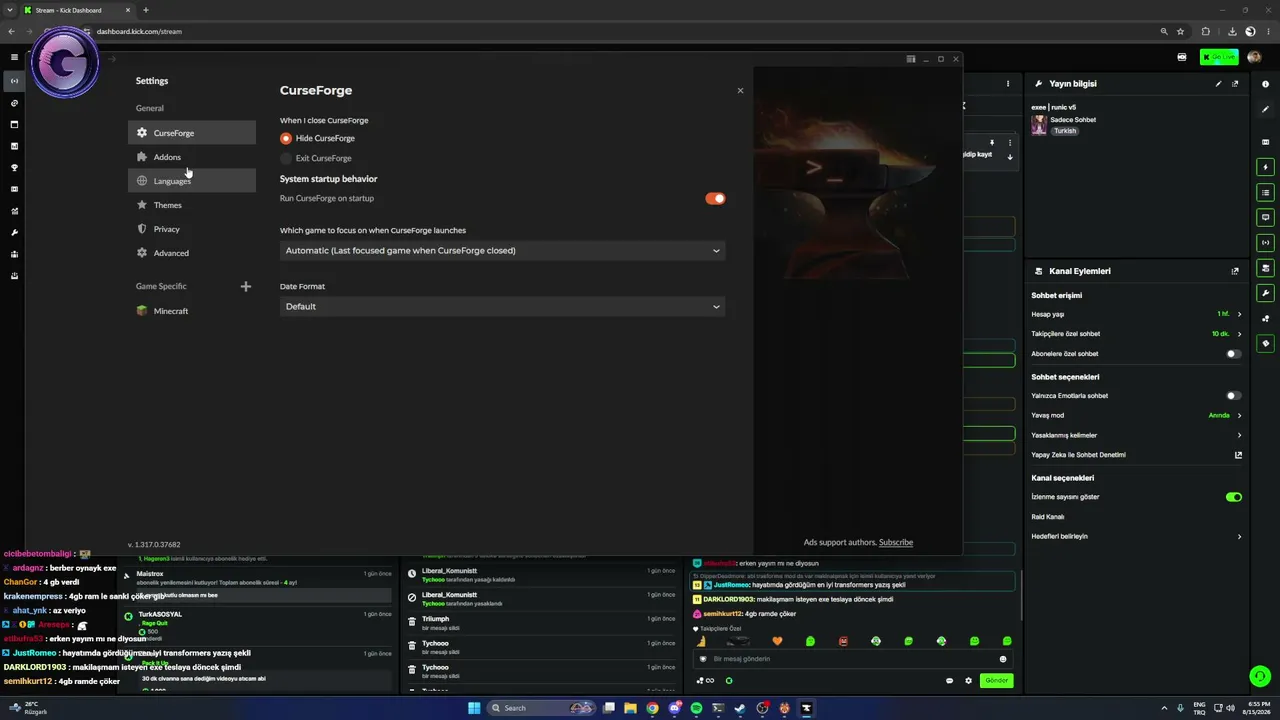
Task: Open File Explorer from the taskbar
Action: pos(630,708)
